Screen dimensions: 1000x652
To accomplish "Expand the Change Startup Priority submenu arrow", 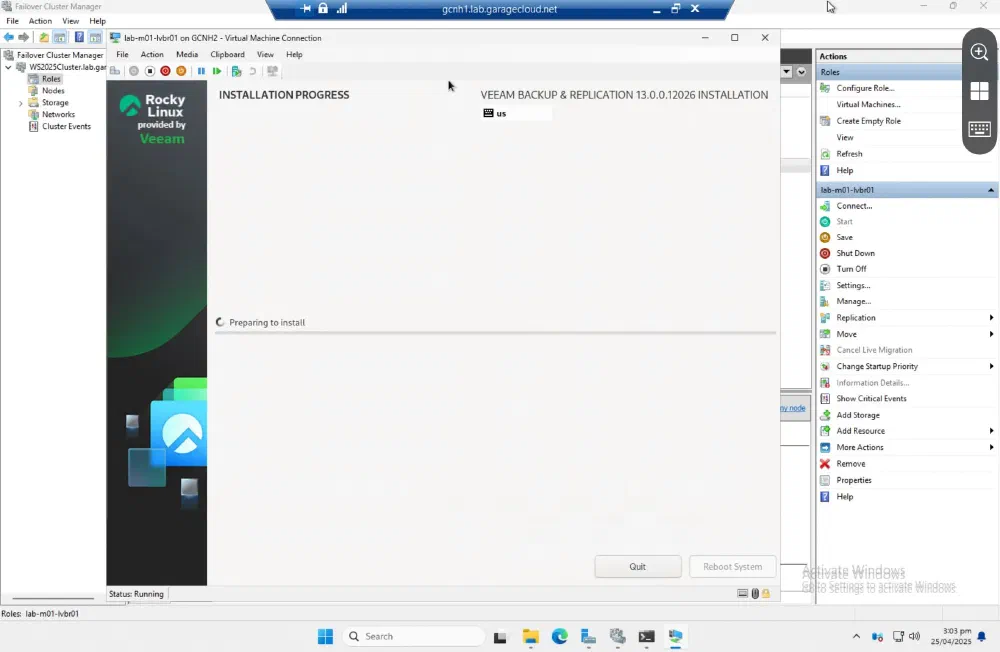I will pos(991,366).
